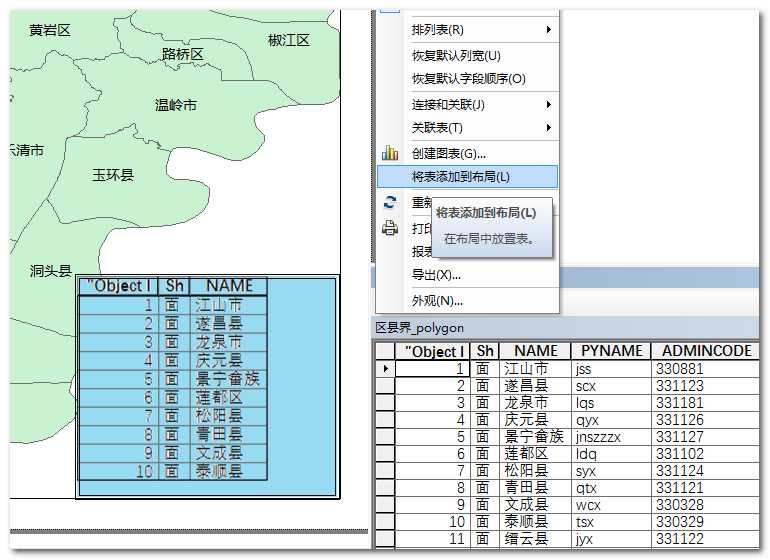This screenshot has width=770, height=560.
Task: Click the cell 江山市 in attribute table
Action: tap(535, 368)
